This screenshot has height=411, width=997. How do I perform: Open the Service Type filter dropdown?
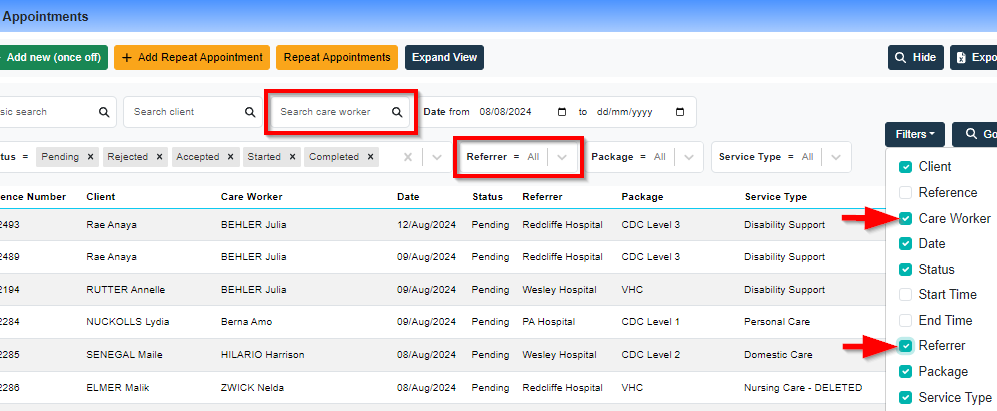[x=836, y=157]
